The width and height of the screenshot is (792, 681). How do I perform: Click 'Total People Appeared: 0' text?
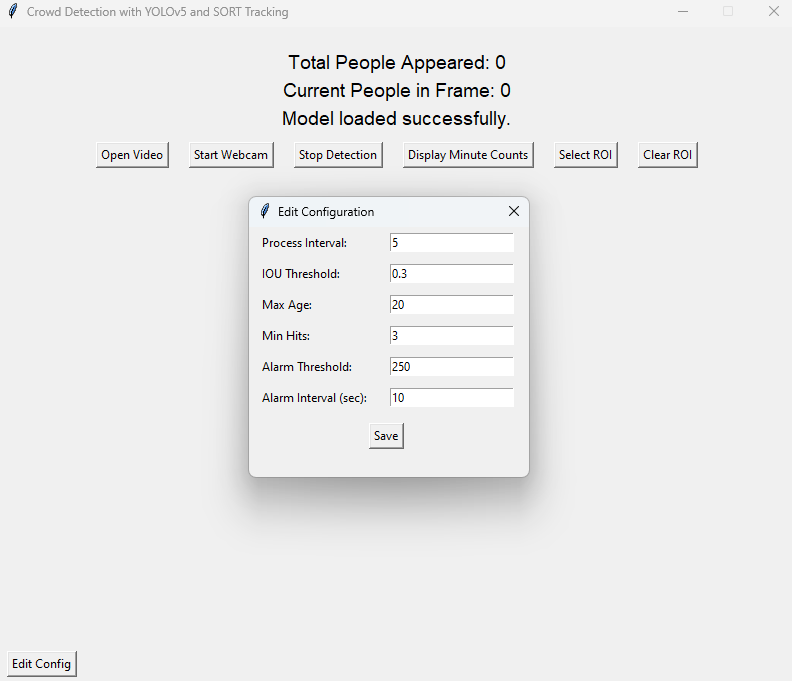coord(397,63)
